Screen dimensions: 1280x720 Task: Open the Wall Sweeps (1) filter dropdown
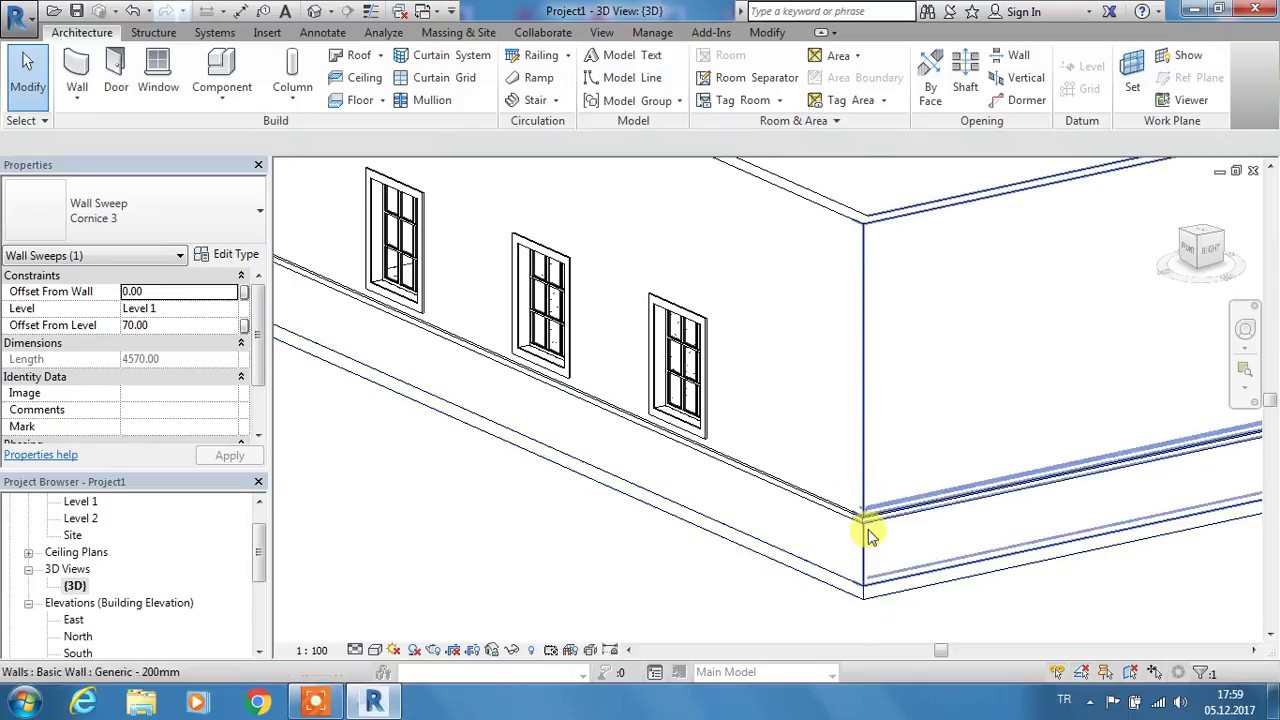tap(180, 256)
